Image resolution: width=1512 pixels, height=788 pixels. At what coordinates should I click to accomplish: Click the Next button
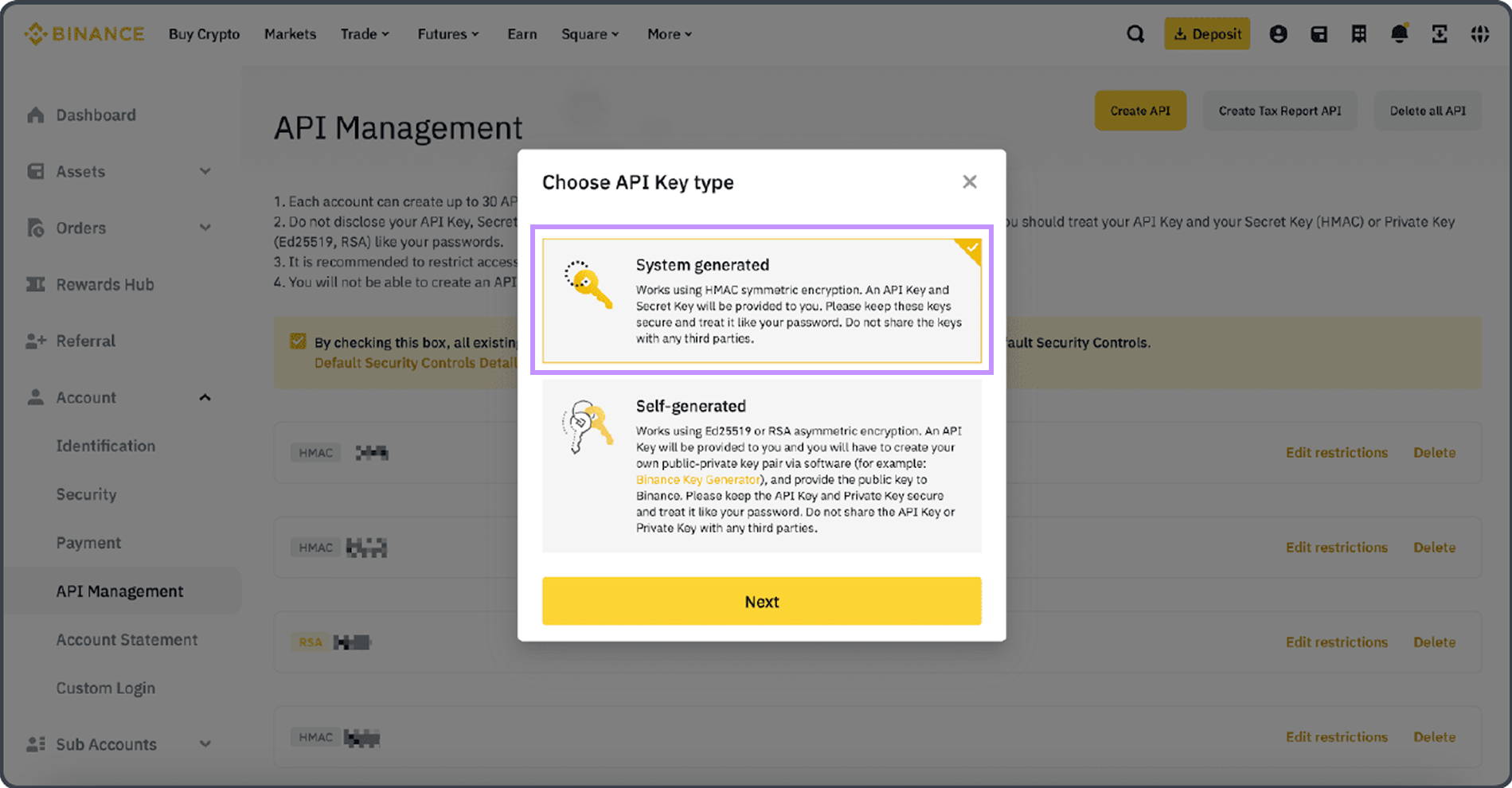(762, 601)
